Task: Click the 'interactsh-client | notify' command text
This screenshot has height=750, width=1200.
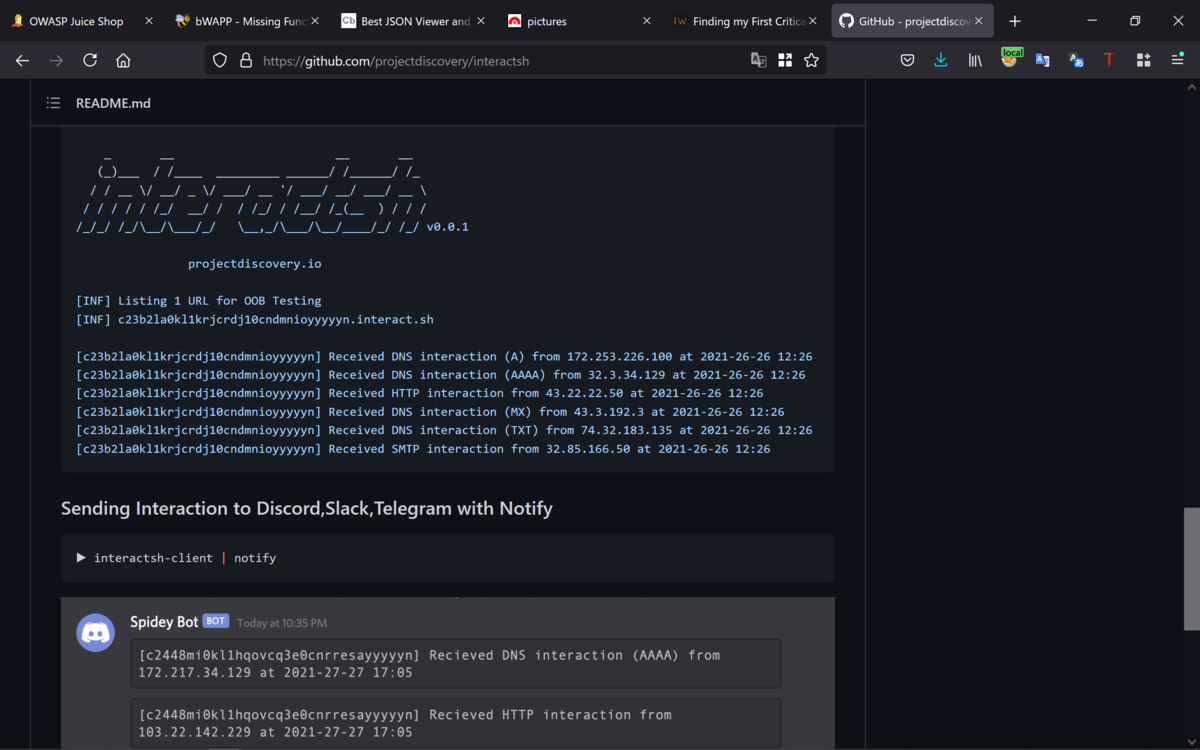Action: click(185, 558)
